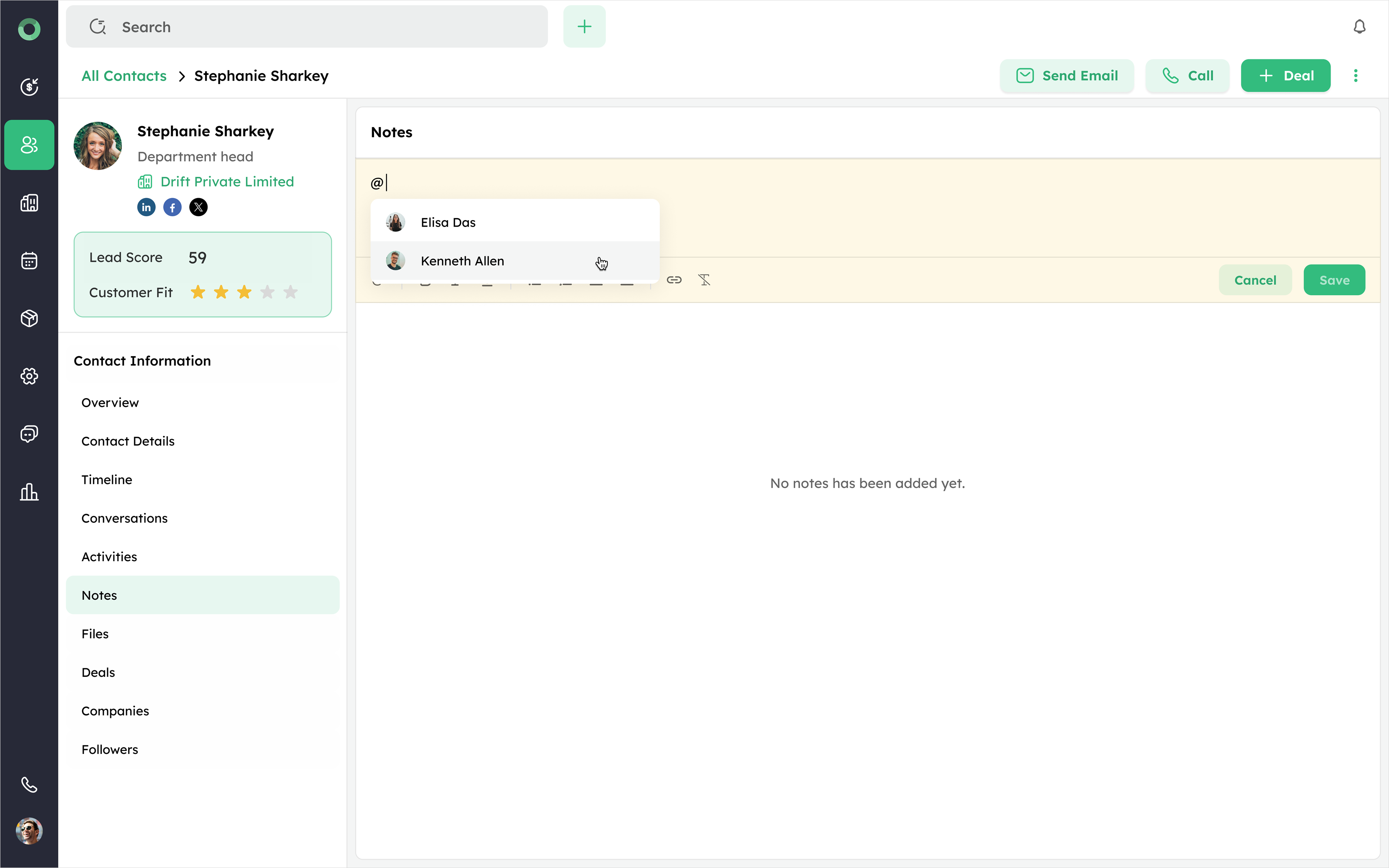Click the green plus quick-add button
This screenshot has width=1389, height=868.
click(x=584, y=27)
